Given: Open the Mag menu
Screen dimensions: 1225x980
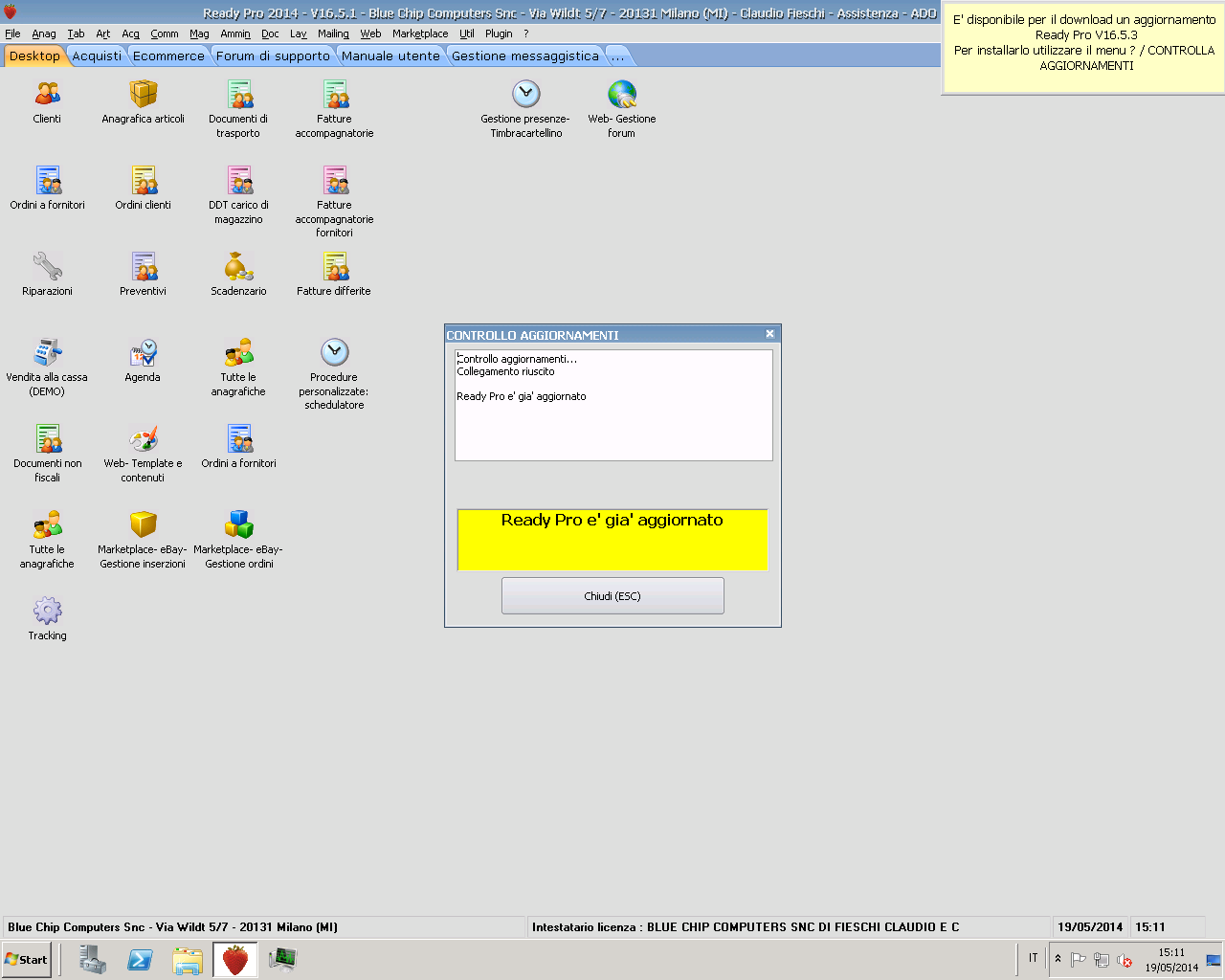Looking at the screenshot, I should [x=199, y=33].
